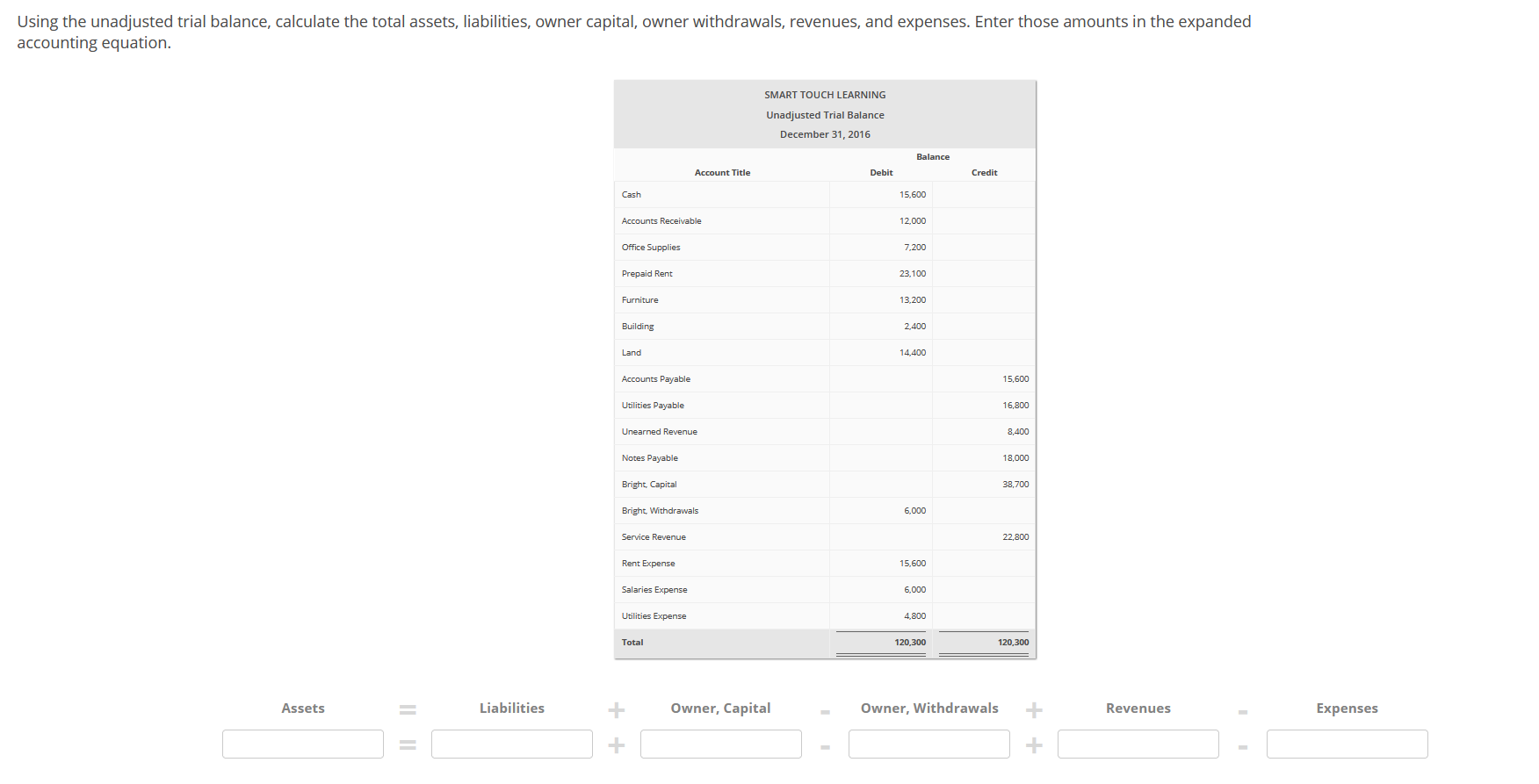Click the Debit column header
Screen dimensions: 1539x784
[x=881, y=173]
